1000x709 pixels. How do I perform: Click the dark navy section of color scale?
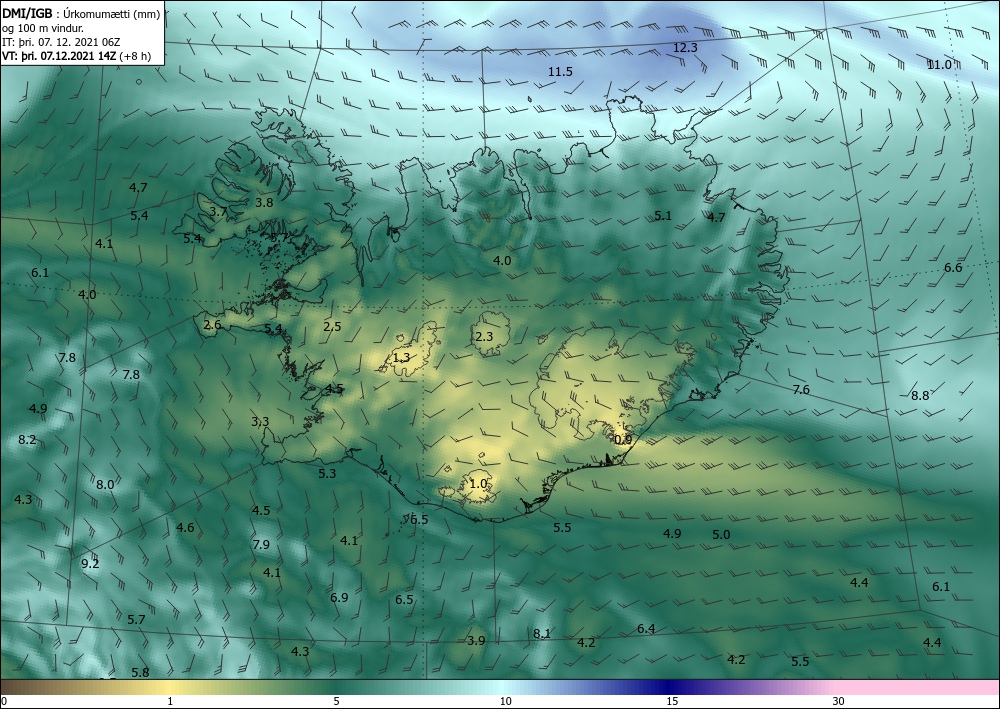coord(670,687)
